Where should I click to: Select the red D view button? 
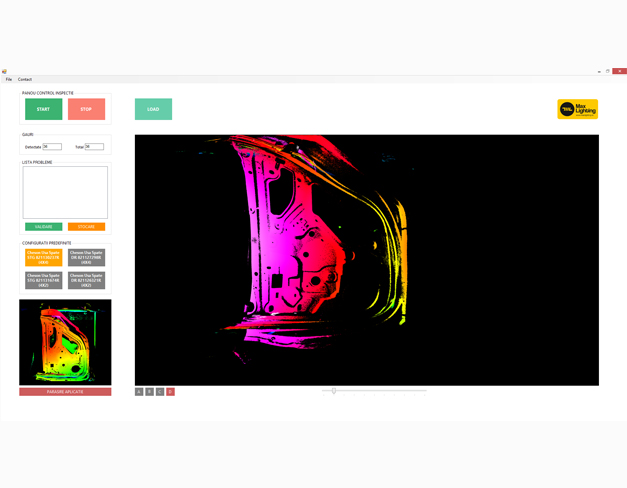170,392
